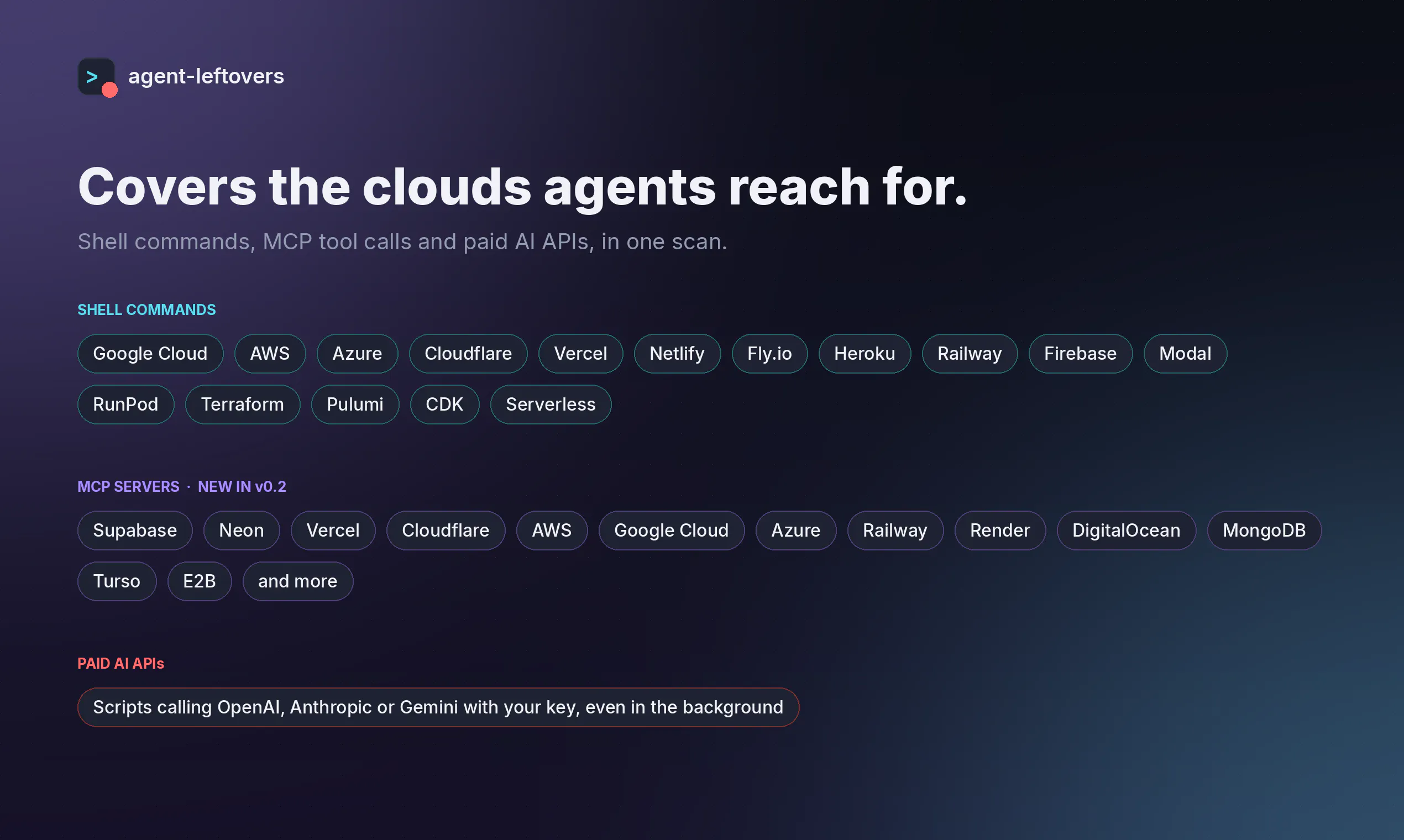Click the Netlify pill
The height and width of the screenshot is (840, 1404).
(x=677, y=354)
